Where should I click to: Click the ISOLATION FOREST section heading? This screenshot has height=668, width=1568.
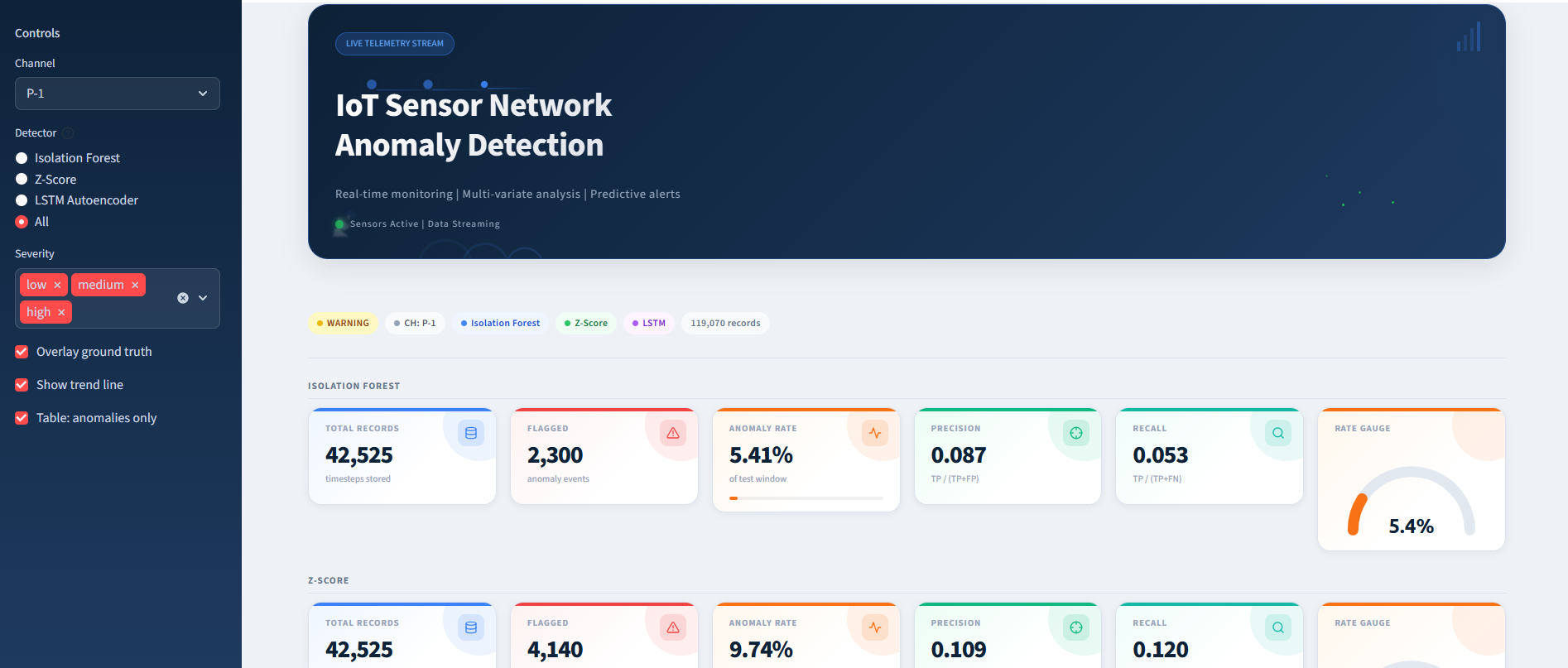[354, 387]
